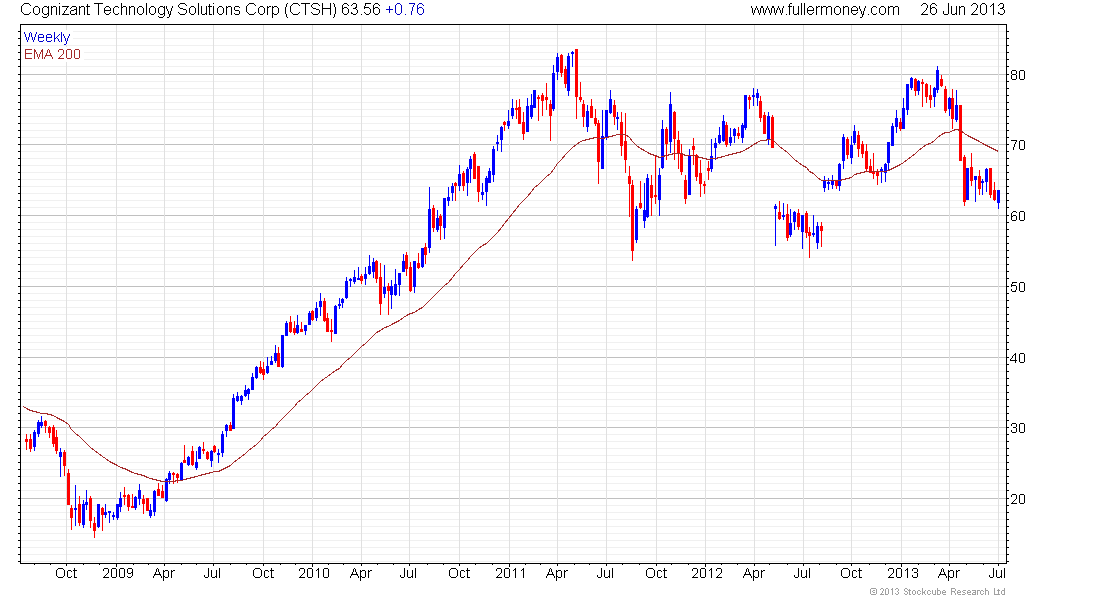Click the 2013 year label on time axis
Image resolution: width=1100 pixels, height=600 pixels.
[902, 573]
